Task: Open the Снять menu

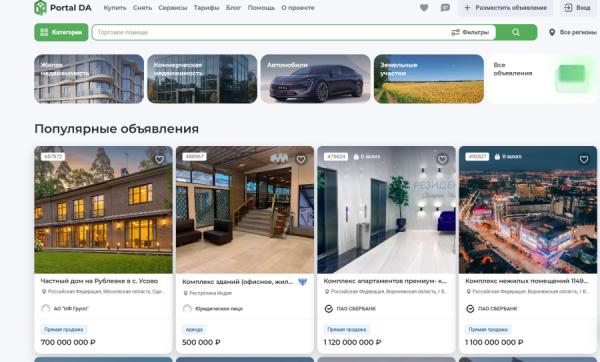Action: [142, 8]
